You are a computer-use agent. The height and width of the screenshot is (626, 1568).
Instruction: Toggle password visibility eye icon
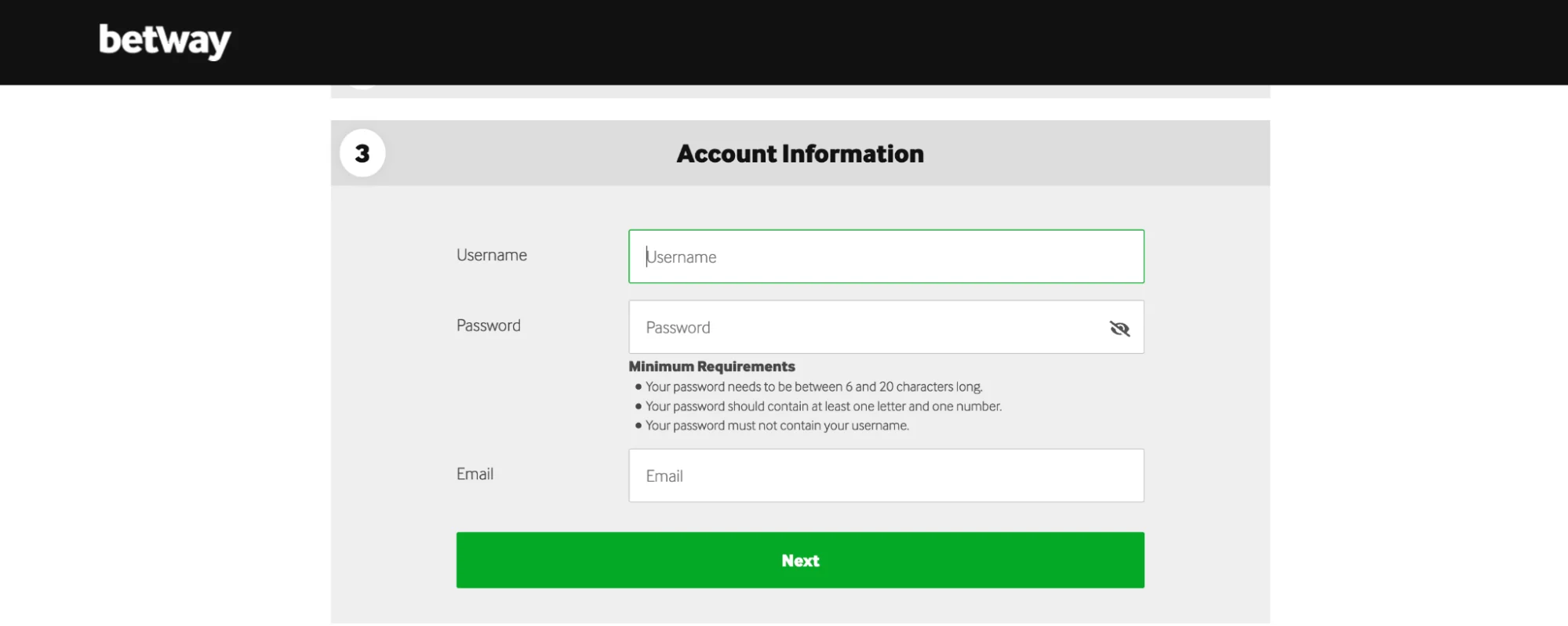pos(1119,328)
